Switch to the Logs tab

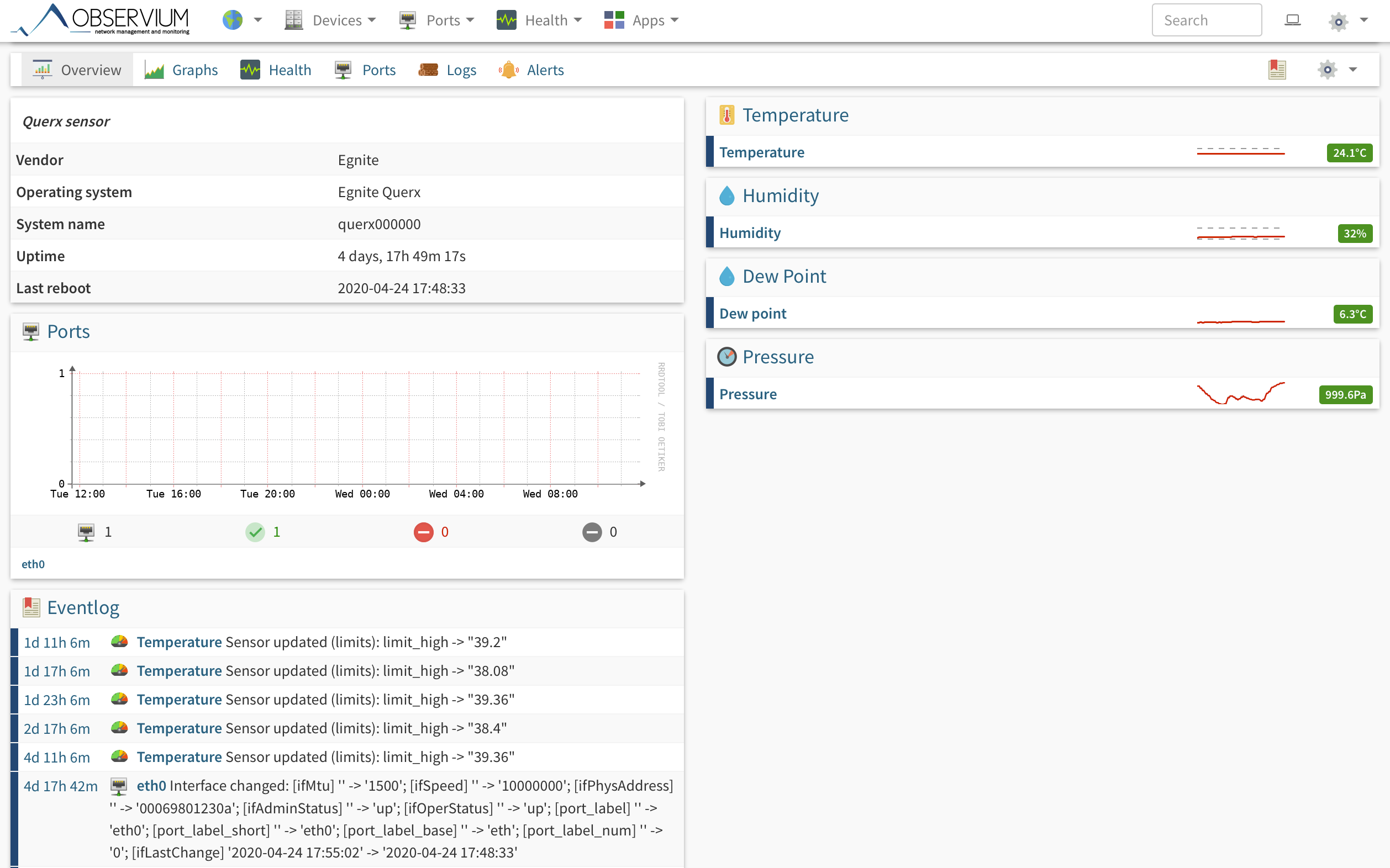coord(447,70)
